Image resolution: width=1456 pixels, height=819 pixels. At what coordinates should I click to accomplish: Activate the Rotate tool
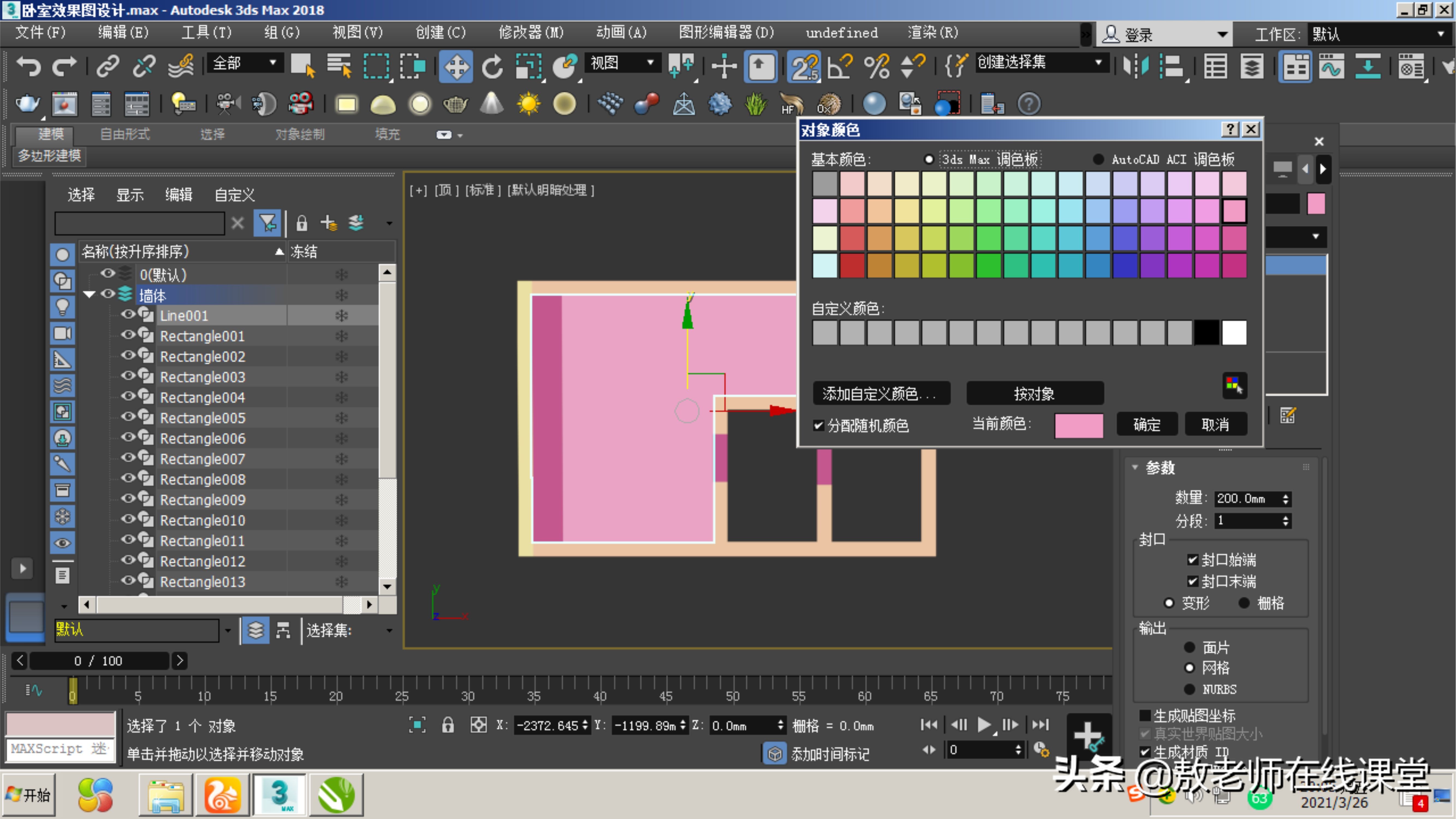click(x=492, y=66)
